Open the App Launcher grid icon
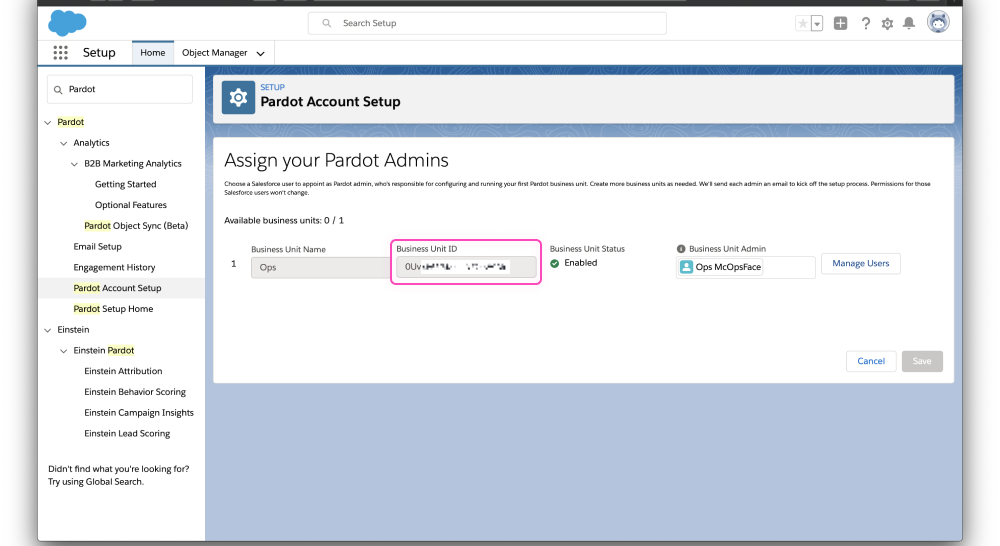This screenshot has height=546, width=1000. [x=60, y=53]
